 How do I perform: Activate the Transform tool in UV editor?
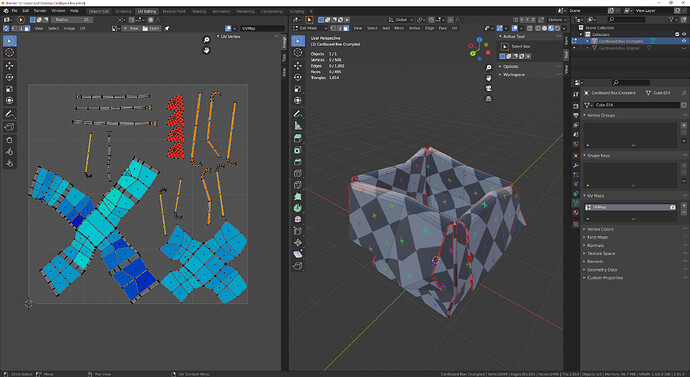(9, 101)
